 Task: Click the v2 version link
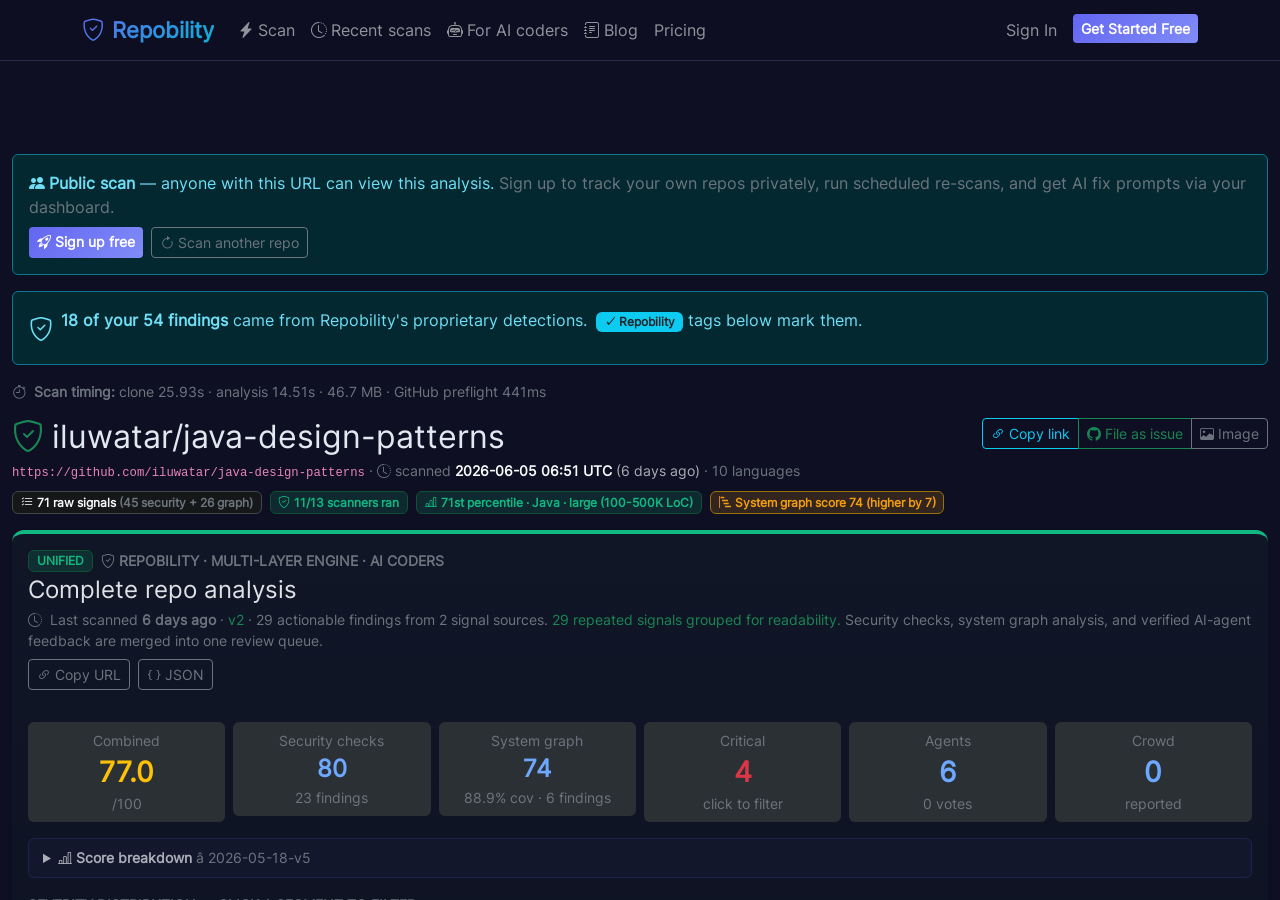[x=236, y=620]
